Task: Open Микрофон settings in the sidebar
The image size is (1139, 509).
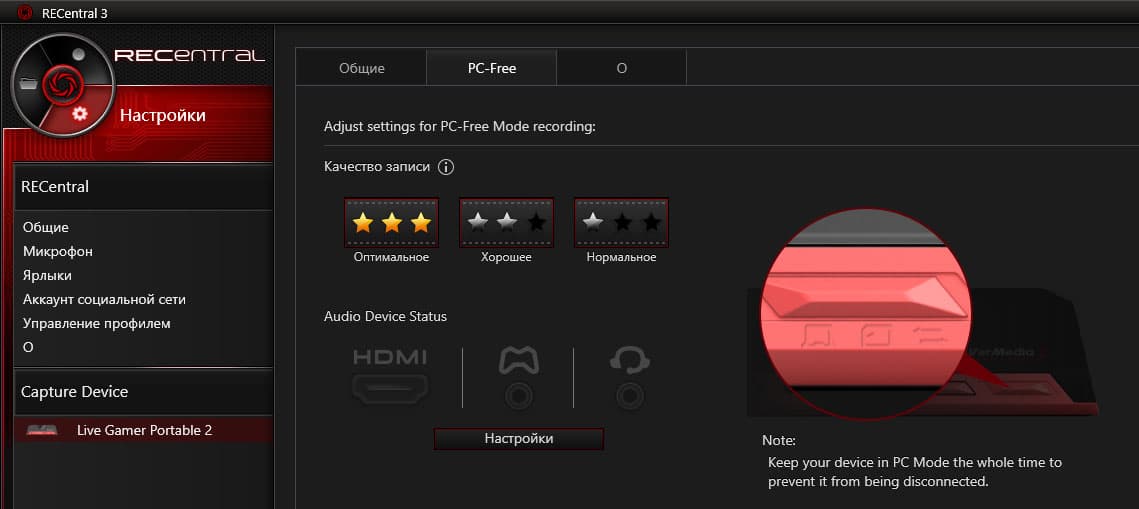Action: pyautogui.click(x=57, y=251)
